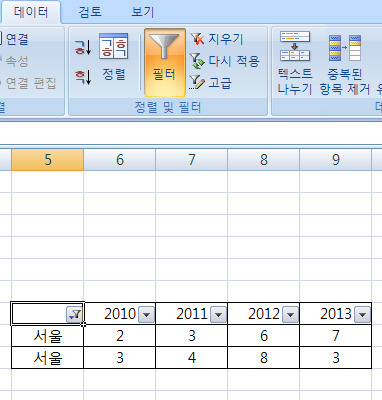
Task: Click the 정렬 및 필터 group label
Action: click(168, 107)
